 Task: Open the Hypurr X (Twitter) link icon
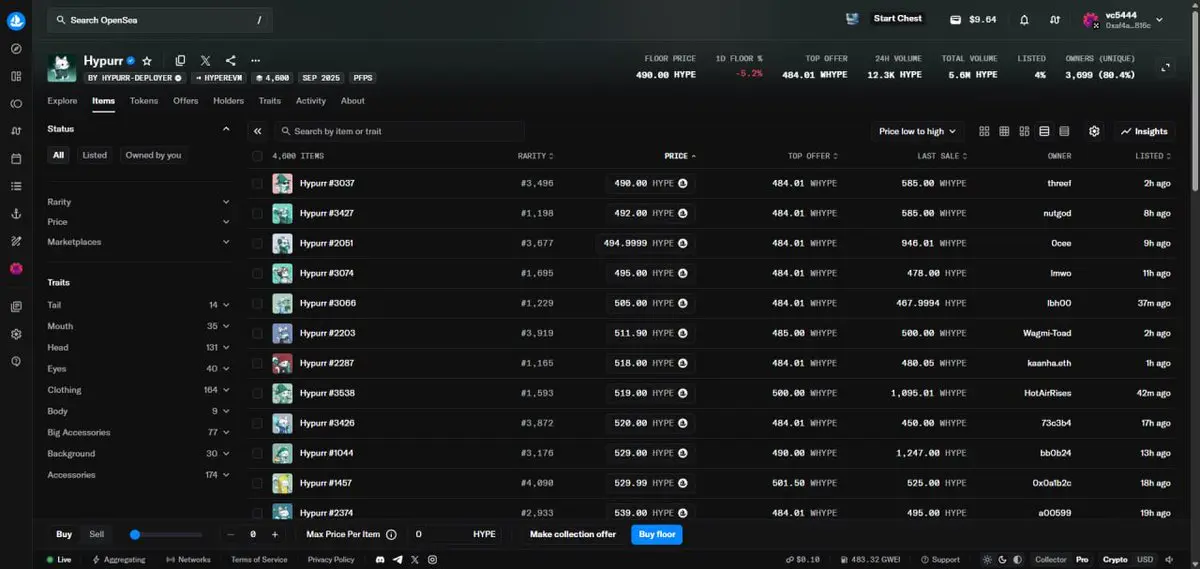pyautogui.click(x=205, y=61)
